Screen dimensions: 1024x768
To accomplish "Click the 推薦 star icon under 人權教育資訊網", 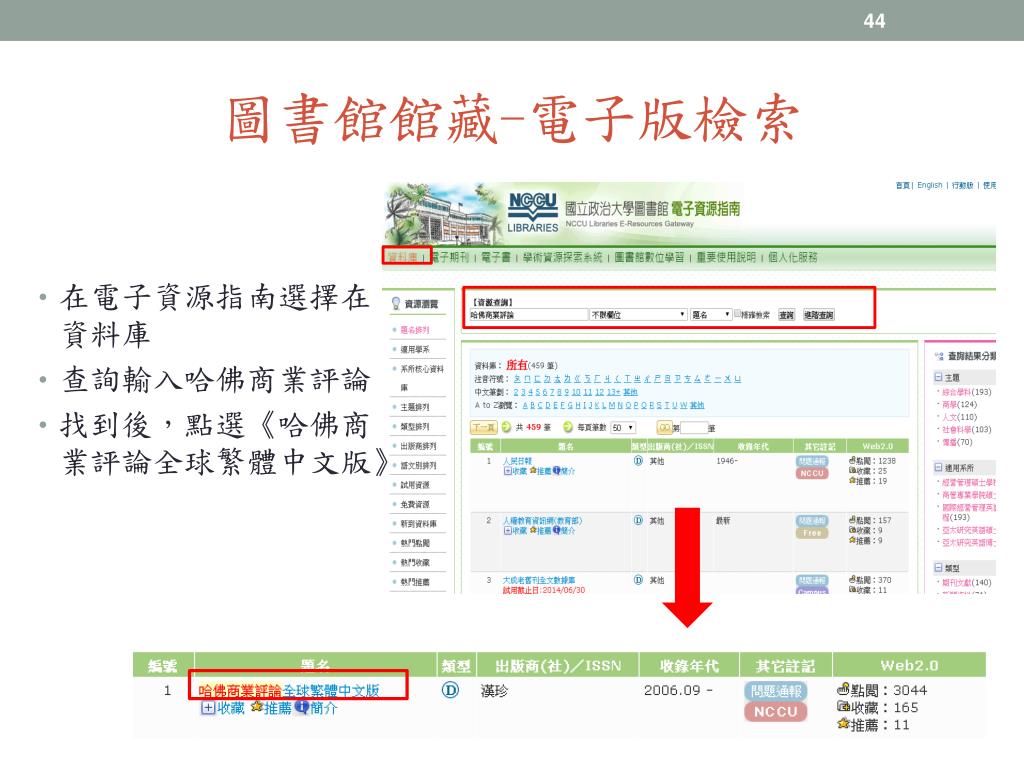I will (533, 530).
